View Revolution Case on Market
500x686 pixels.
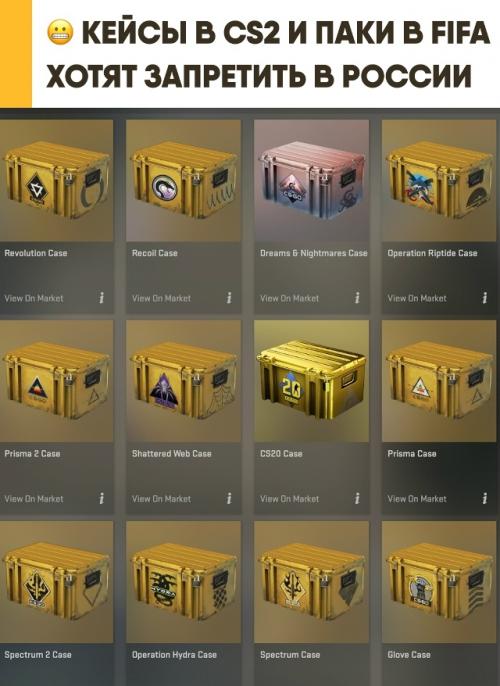34,298
